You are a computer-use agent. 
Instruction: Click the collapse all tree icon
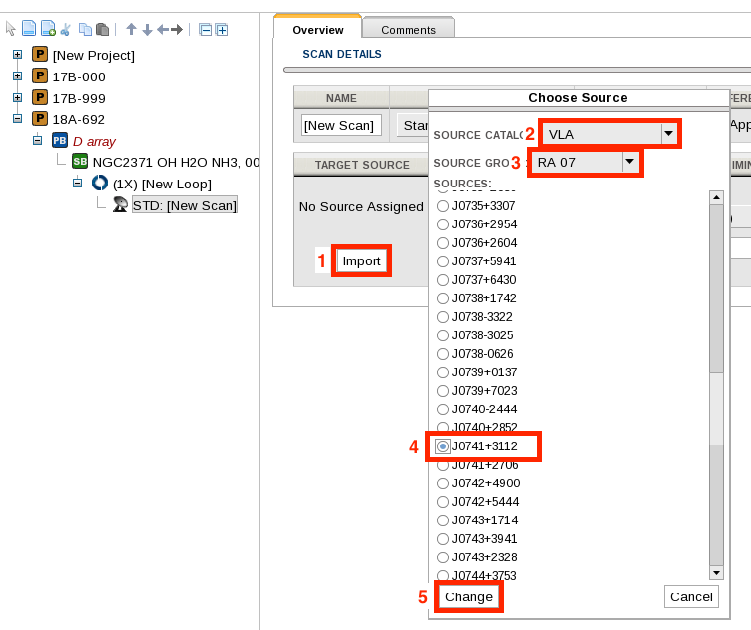(205, 30)
